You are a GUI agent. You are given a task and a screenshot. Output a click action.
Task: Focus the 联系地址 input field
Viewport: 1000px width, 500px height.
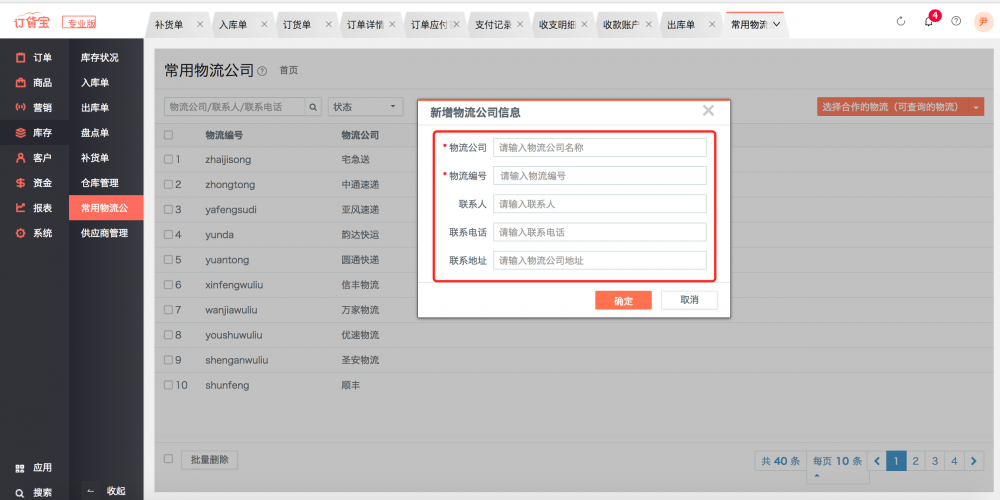click(x=599, y=260)
